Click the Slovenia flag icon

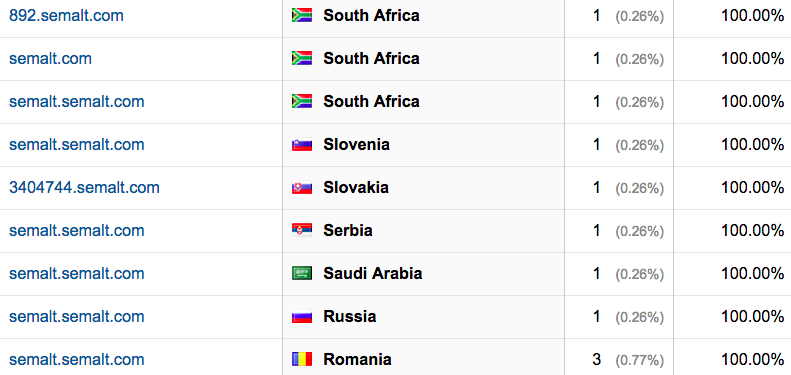pyautogui.click(x=302, y=145)
